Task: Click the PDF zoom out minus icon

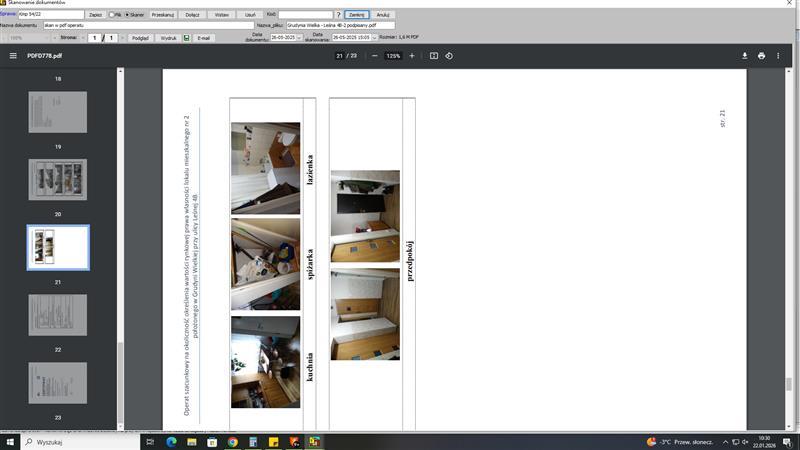Action: click(375, 56)
